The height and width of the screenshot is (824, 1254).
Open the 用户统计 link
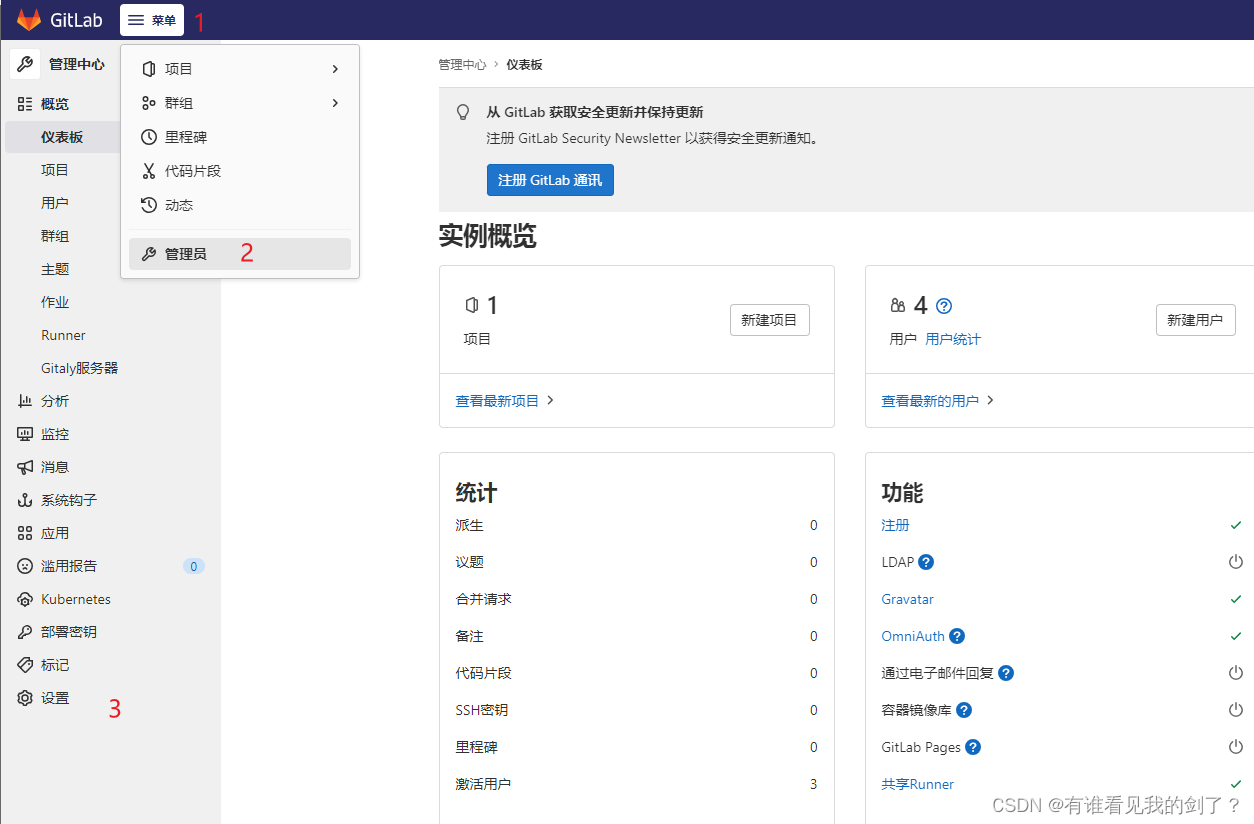953,339
